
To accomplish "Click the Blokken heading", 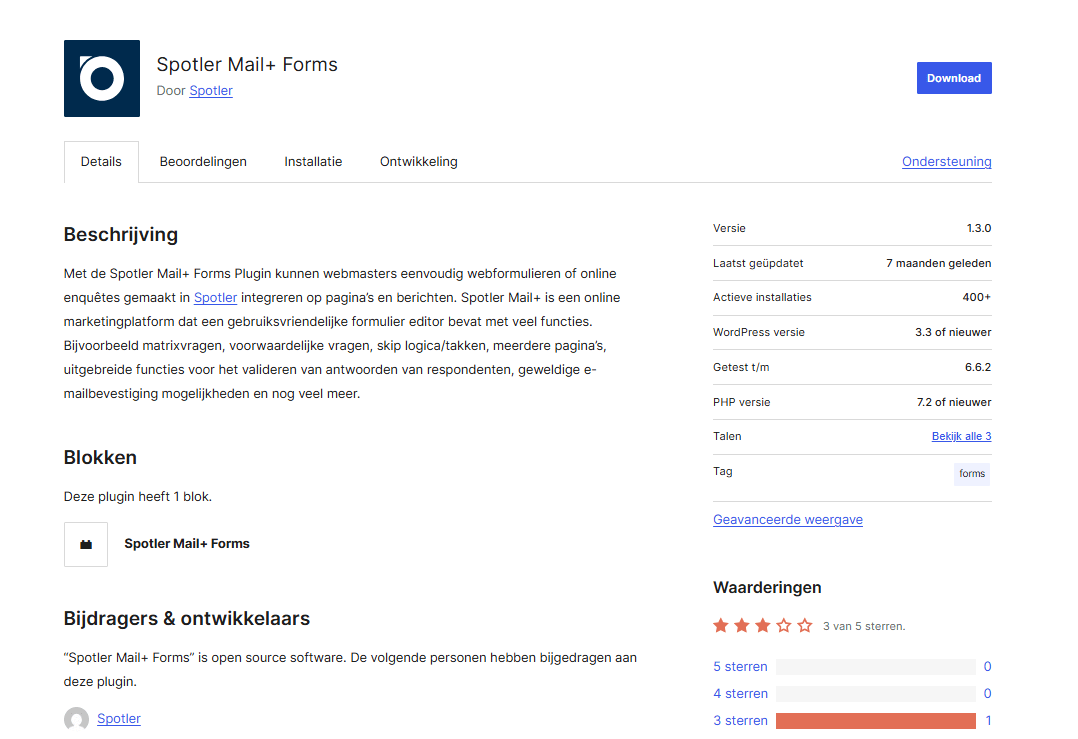I will pyautogui.click(x=100, y=457).
